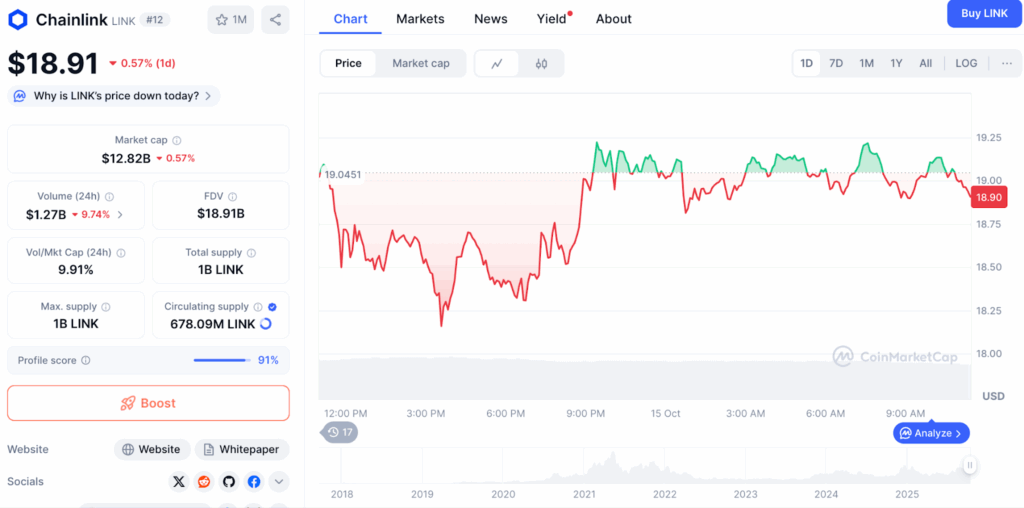Expand Volume (24h) details chevron

click(x=121, y=214)
